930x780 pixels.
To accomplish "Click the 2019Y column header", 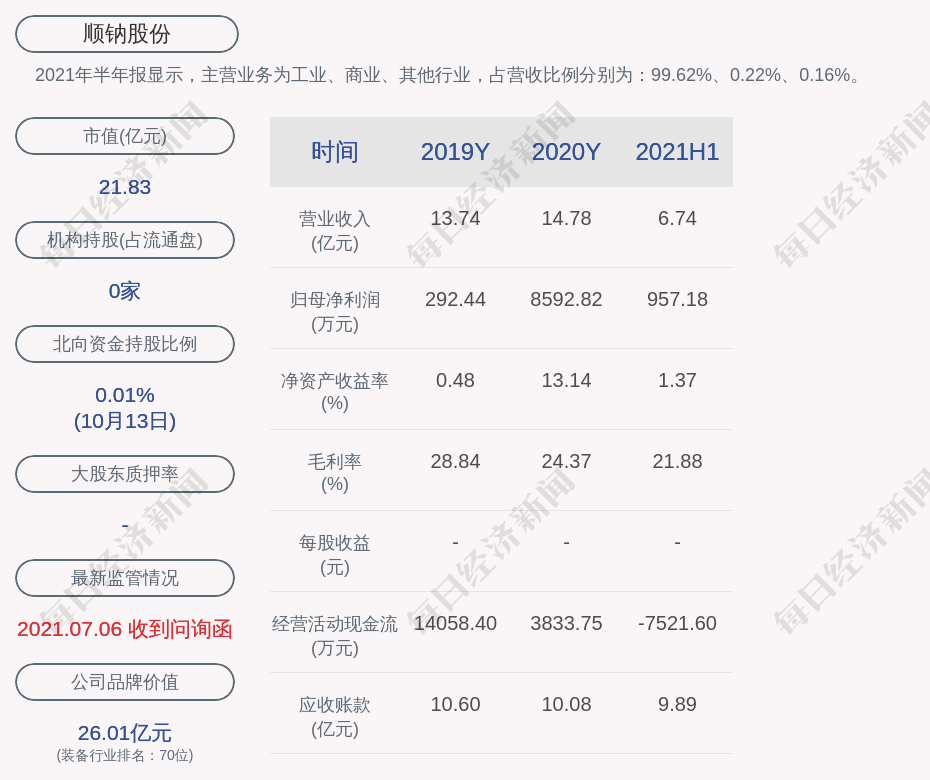I will click(x=455, y=152).
